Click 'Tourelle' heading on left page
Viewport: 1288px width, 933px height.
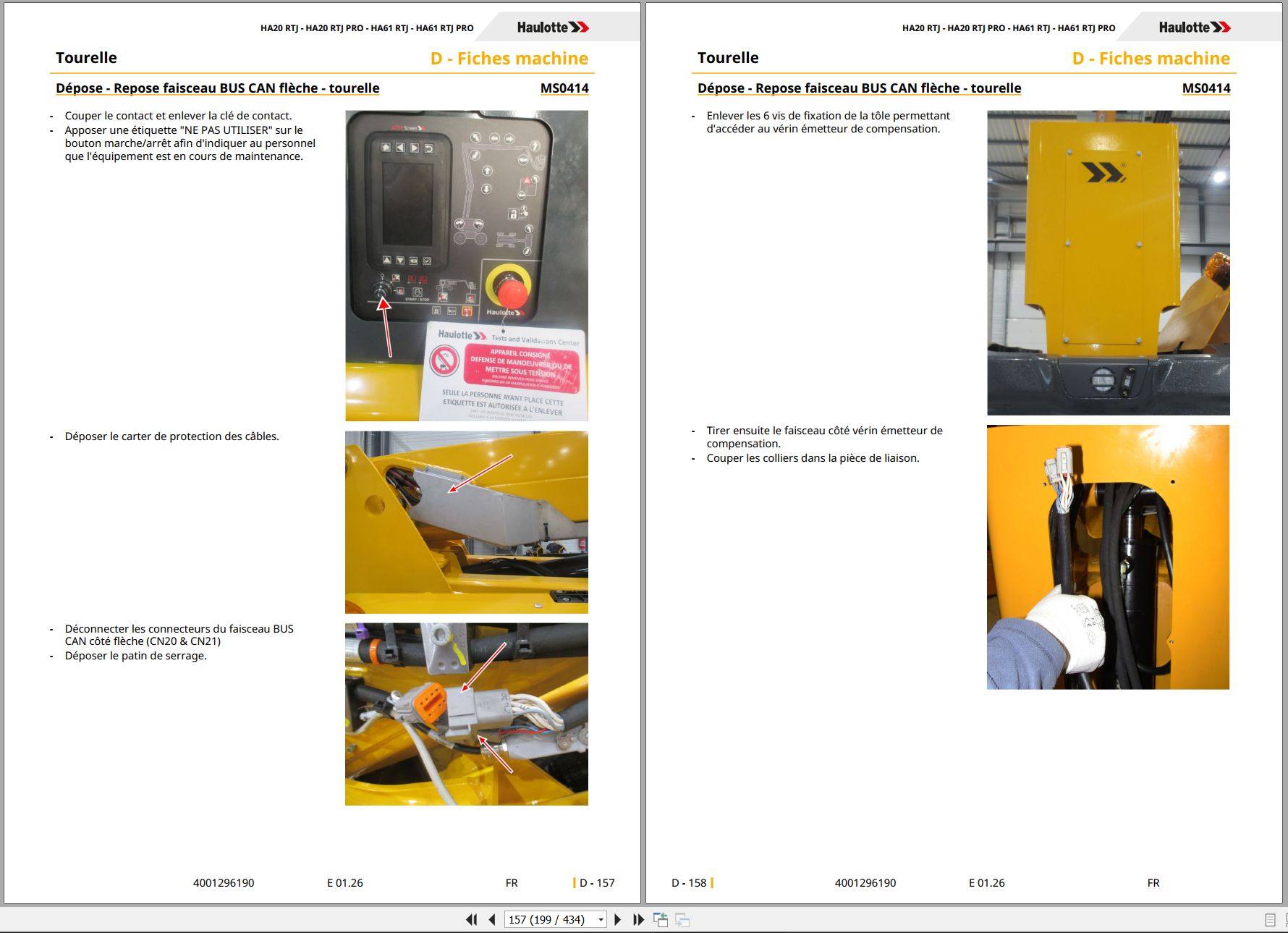point(86,58)
